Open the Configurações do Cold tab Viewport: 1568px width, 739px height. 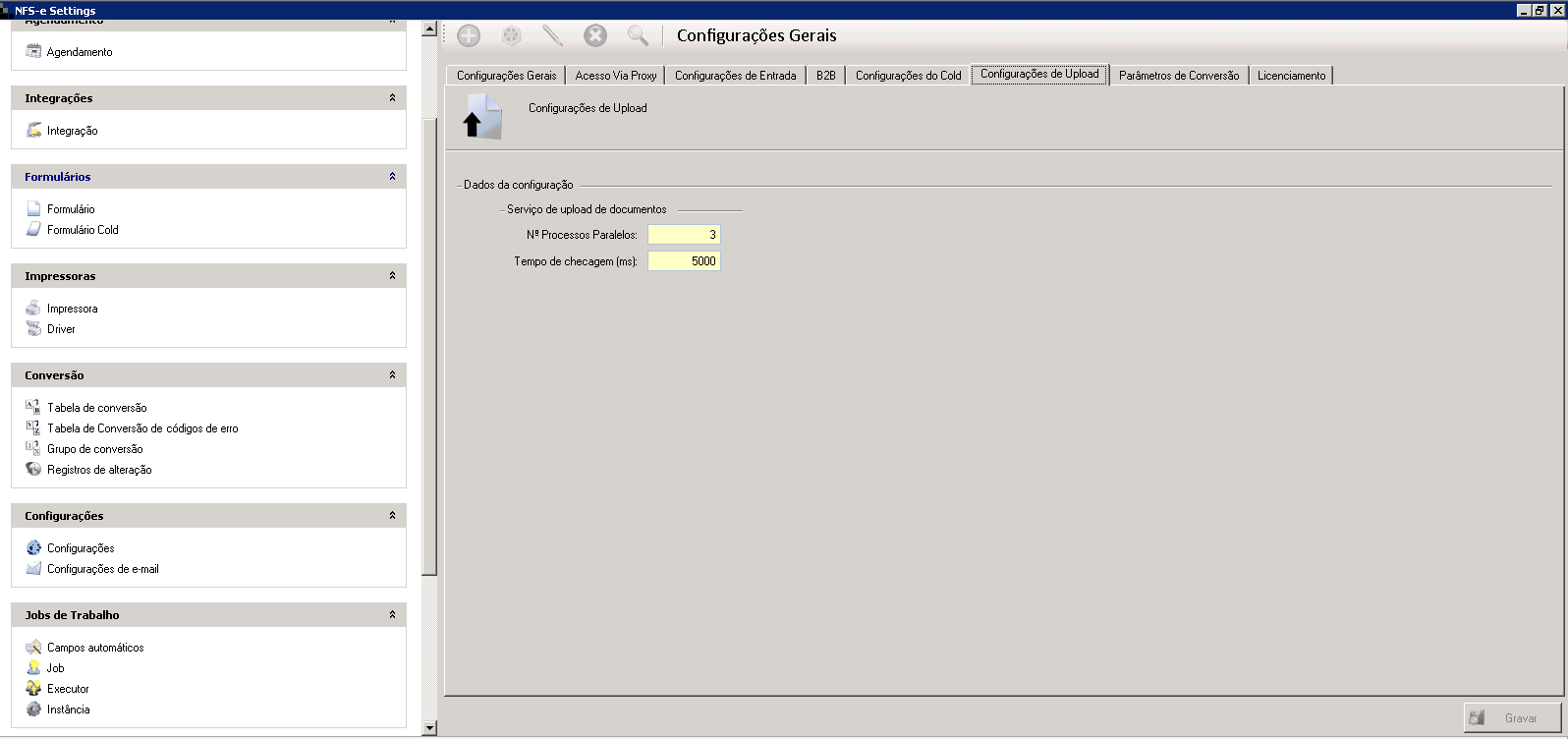click(908, 76)
